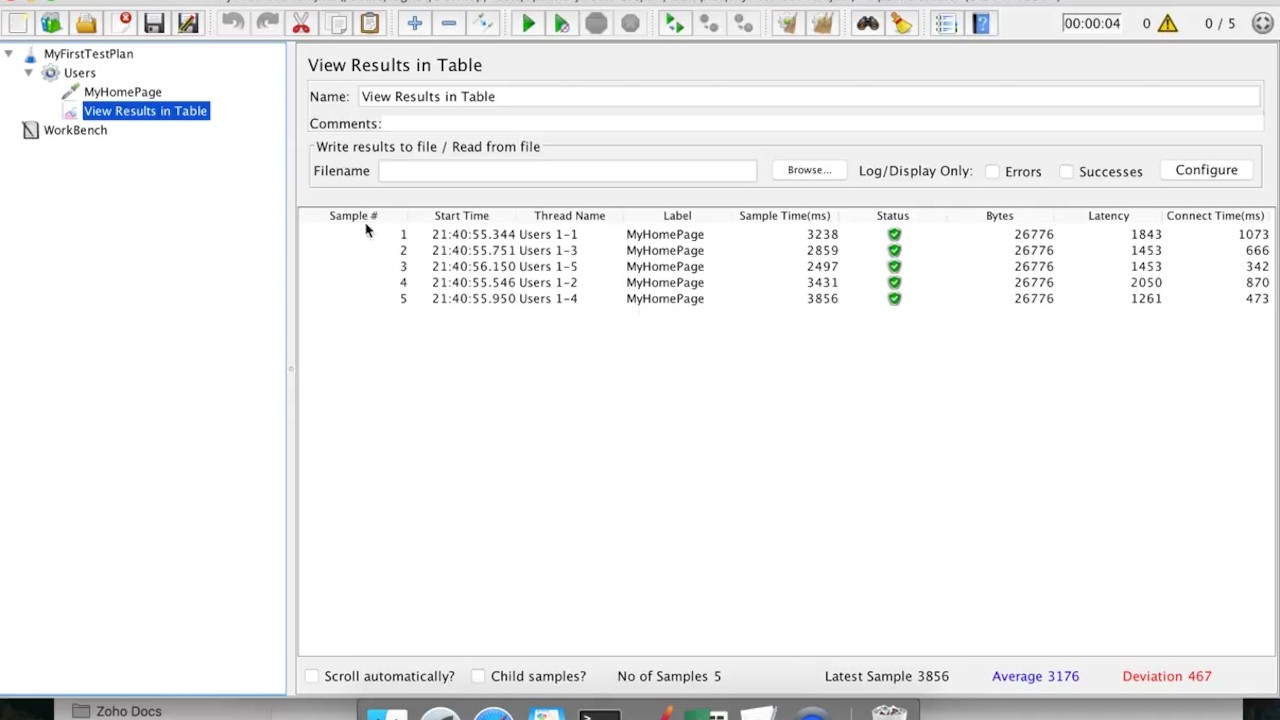Tick the Successes checkbox

[x=1066, y=172]
